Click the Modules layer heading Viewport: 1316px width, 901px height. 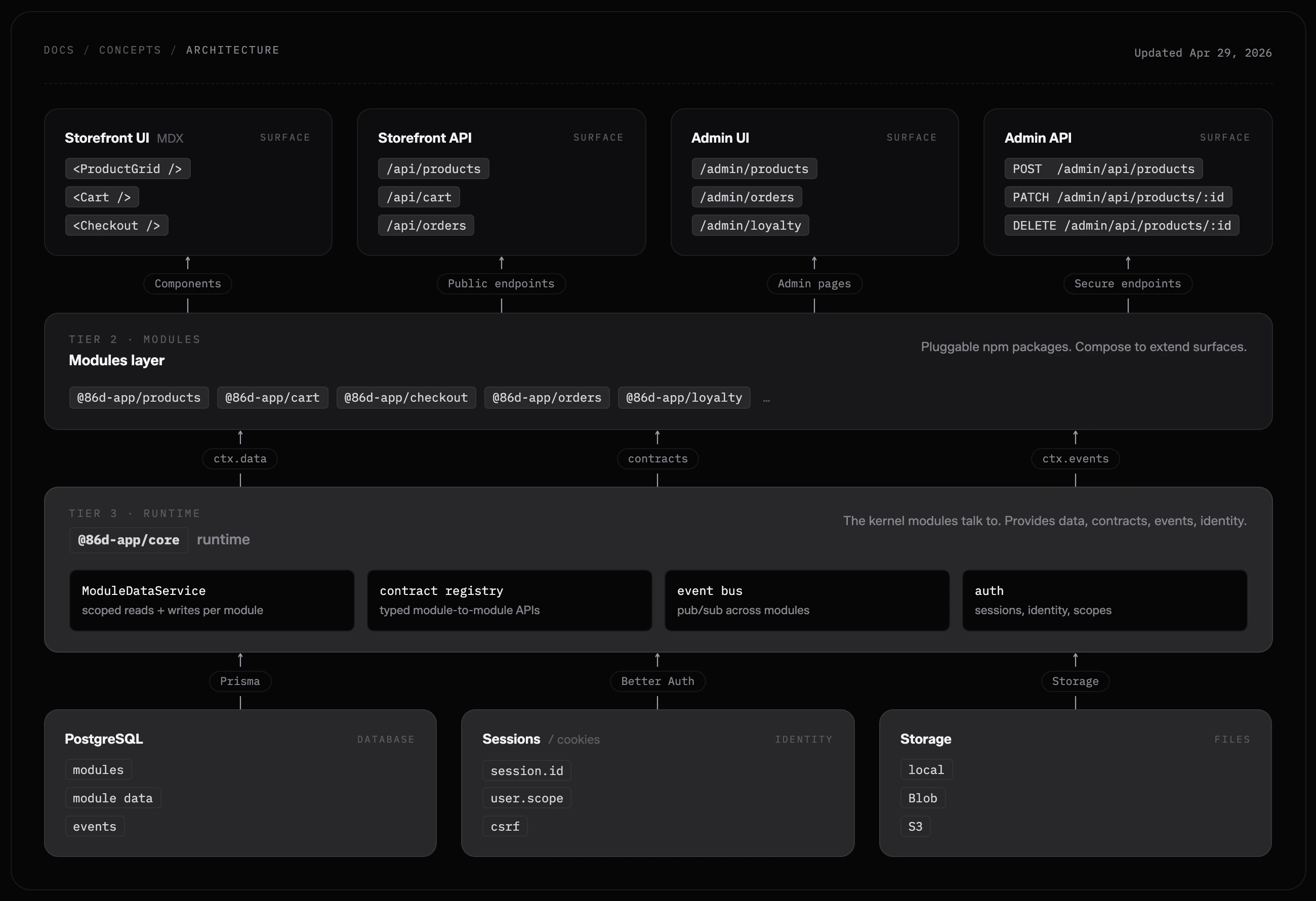click(116, 360)
